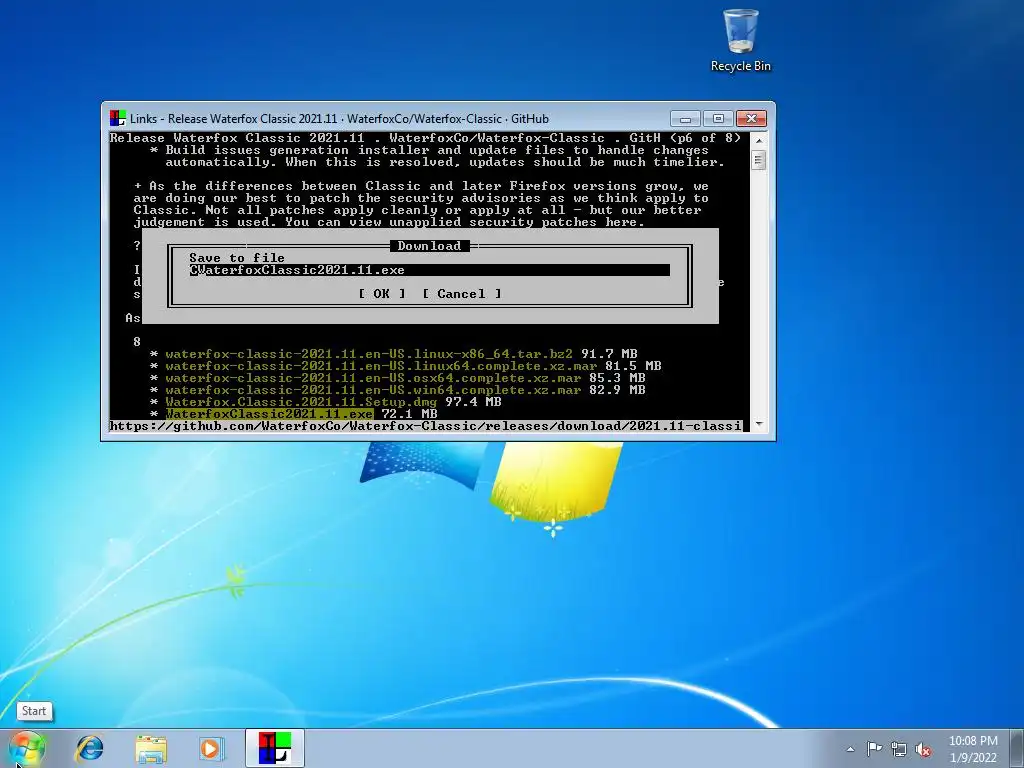Image resolution: width=1024 pixels, height=768 pixels.
Task: Click the Links window scrollbar thumb
Action: (758, 160)
